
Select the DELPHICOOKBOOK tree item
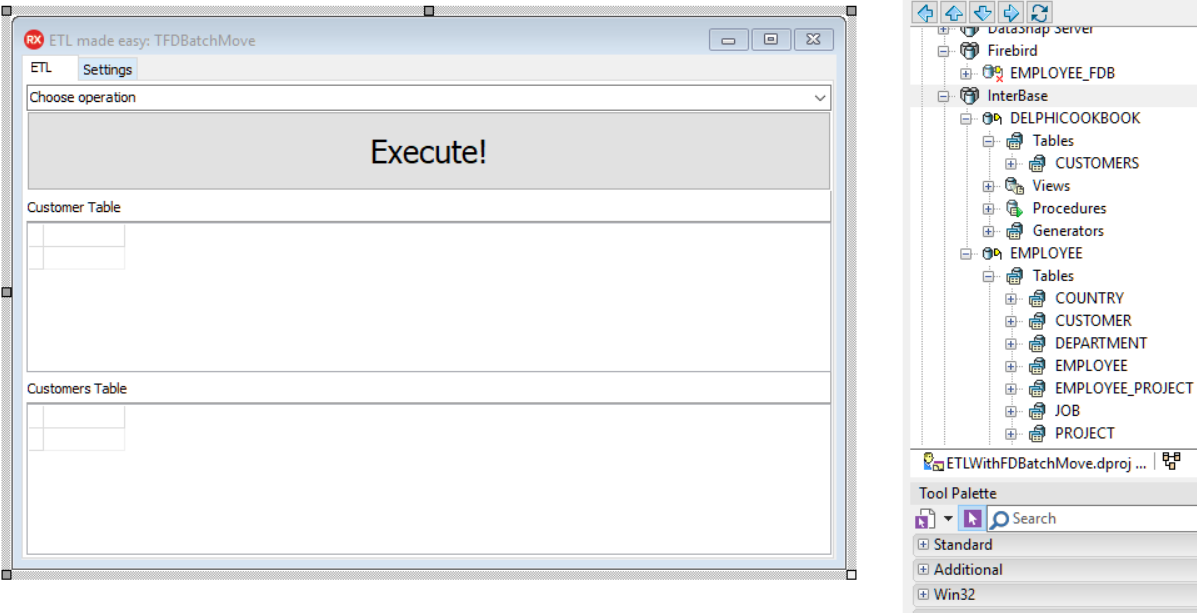click(1075, 118)
